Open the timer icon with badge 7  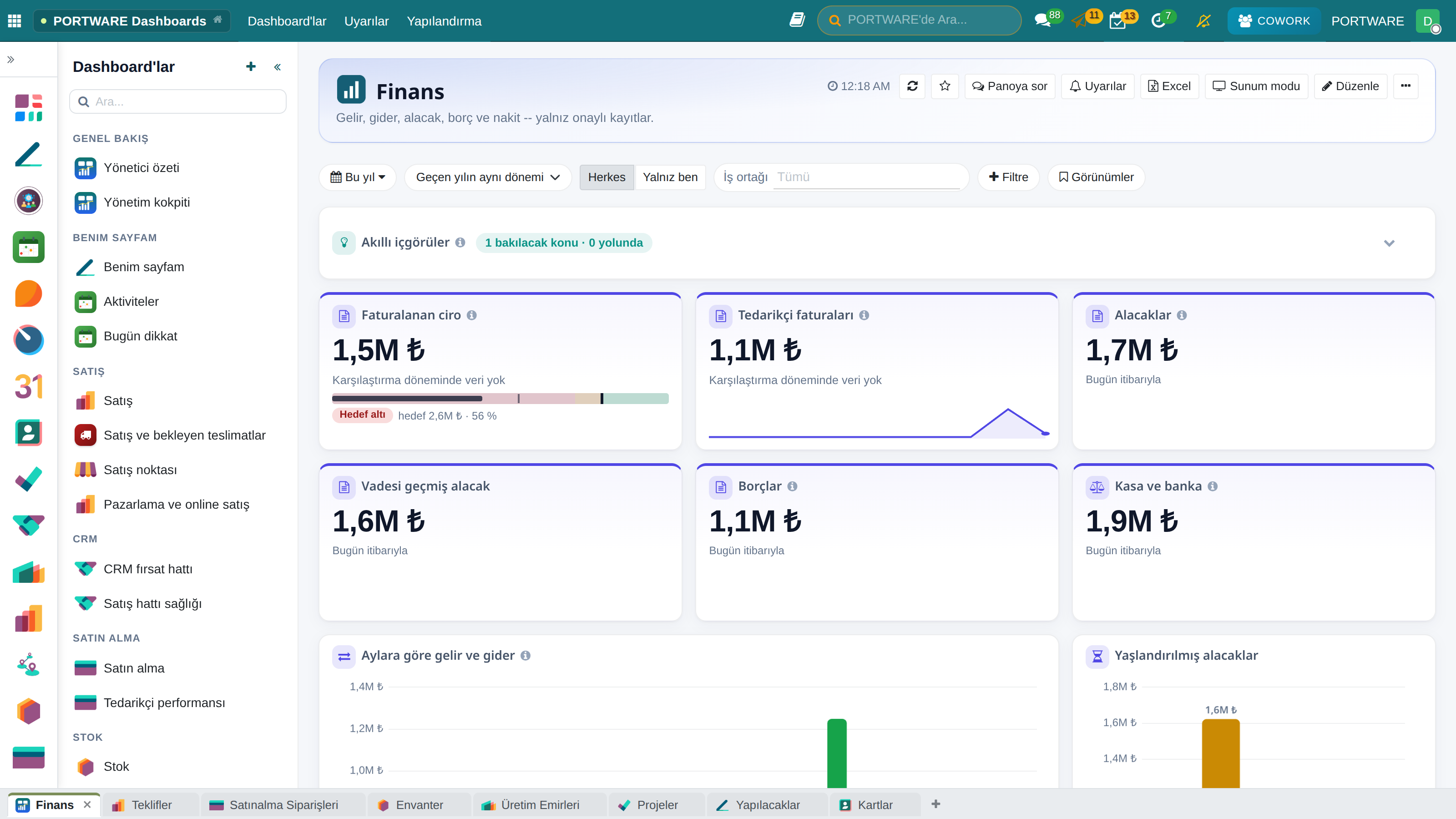[x=1158, y=21]
